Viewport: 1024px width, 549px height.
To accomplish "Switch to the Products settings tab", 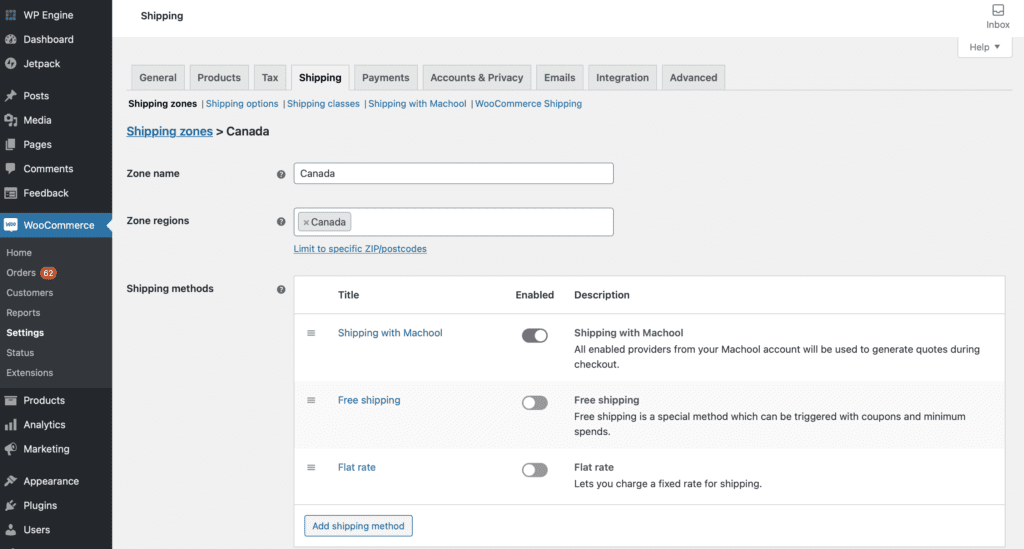I will pos(219,78).
